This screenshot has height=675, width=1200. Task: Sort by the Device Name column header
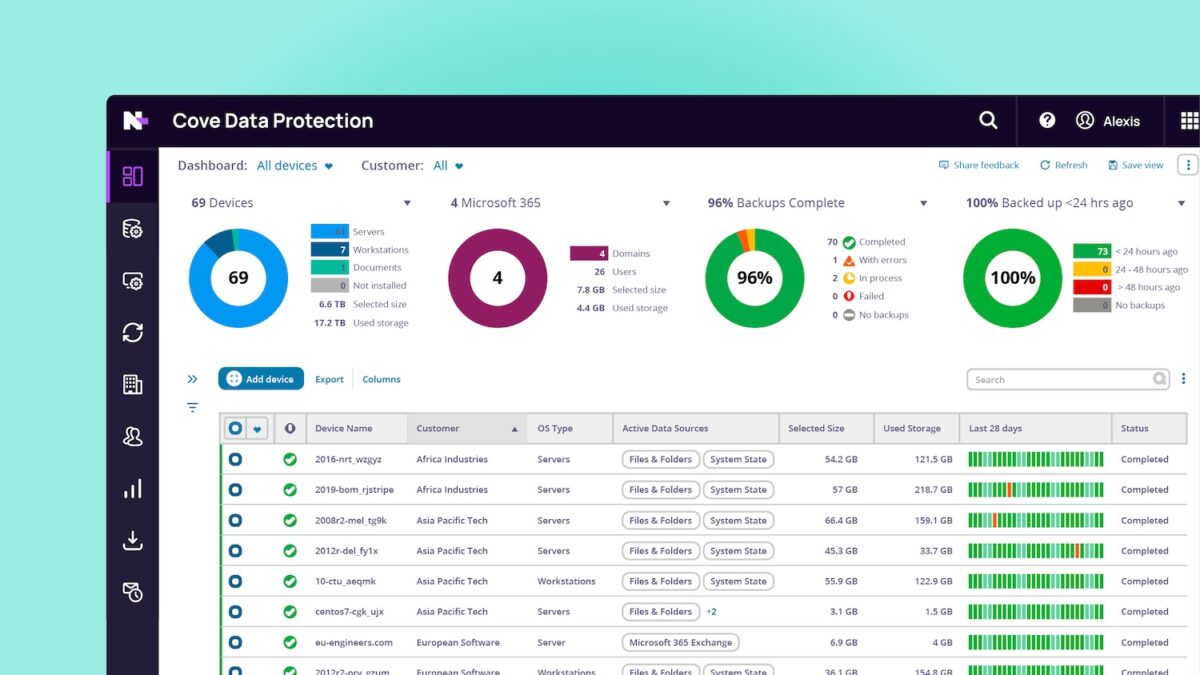[357, 428]
